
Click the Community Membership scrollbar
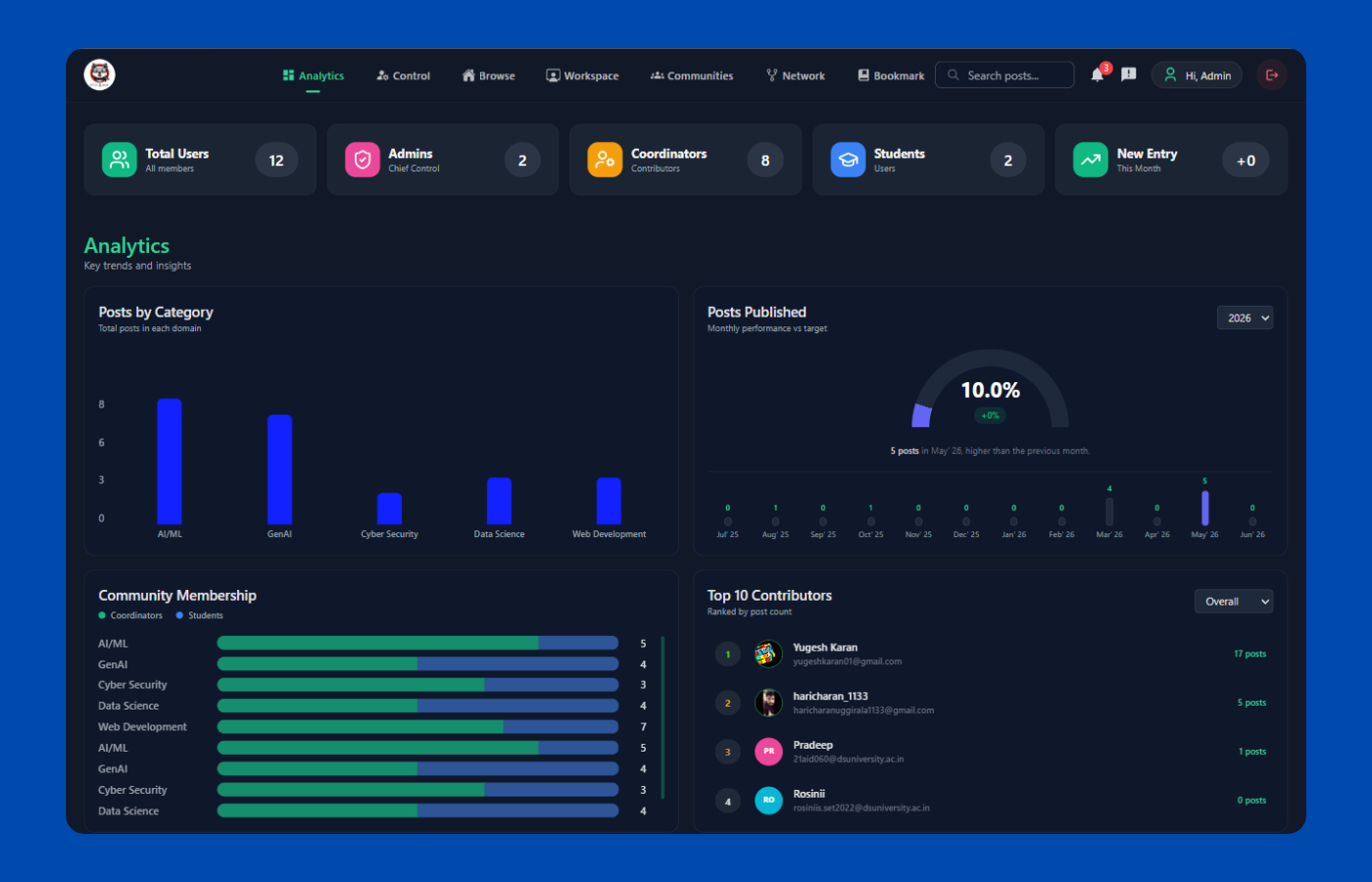click(x=663, y=717)
